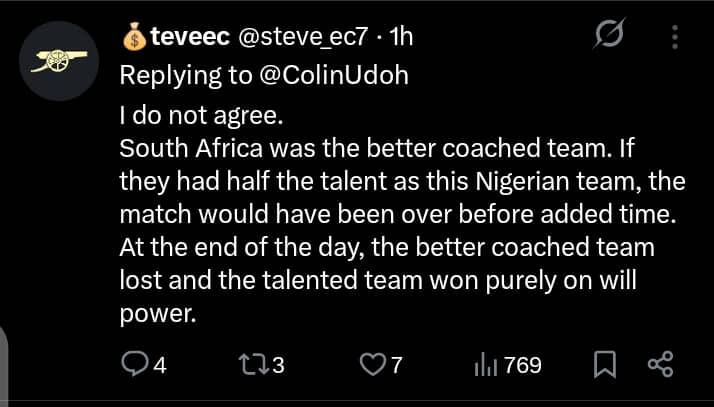Open the Grok explain icon on tweet
The width and height of the screenshot is (714, 407).
click(607, 38)
